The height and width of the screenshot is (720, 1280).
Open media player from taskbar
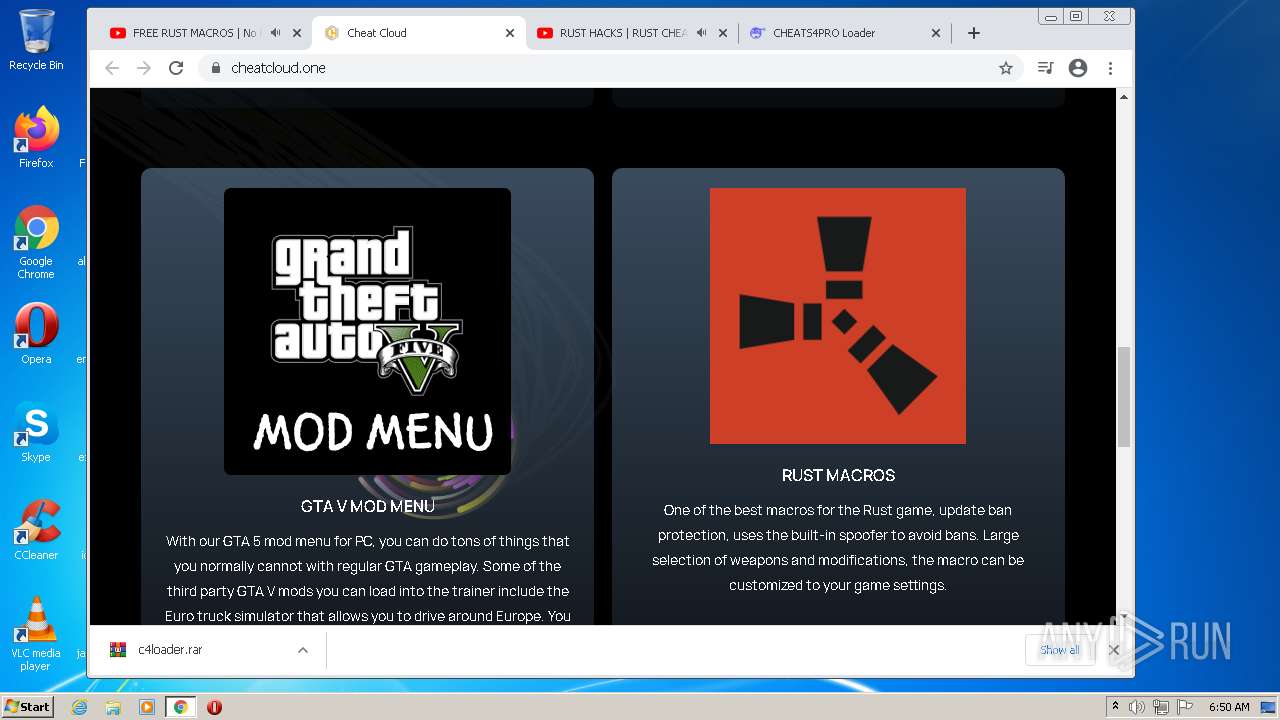[147, 707]
